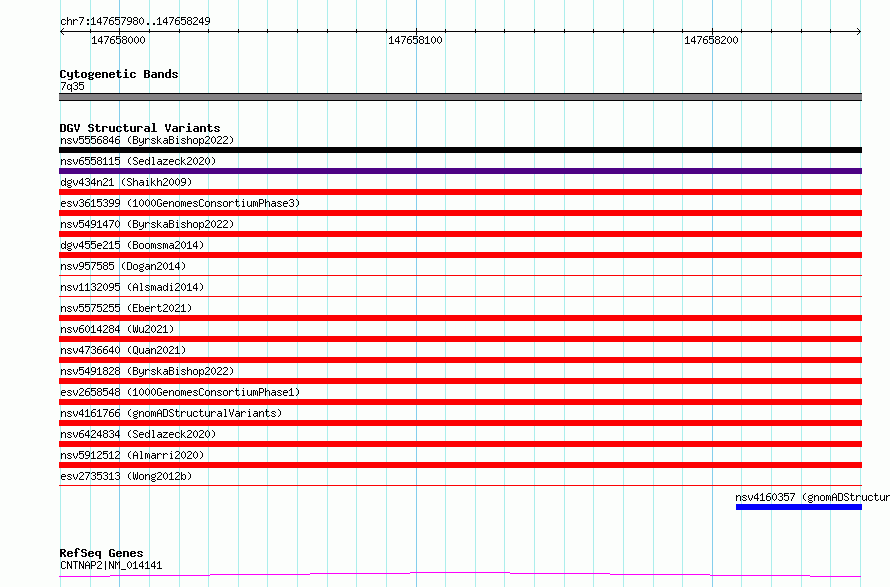The image size is (890, 587).
Task: Open the CNTNAP2|NM_014141 gene label
Action: (111, 565)
